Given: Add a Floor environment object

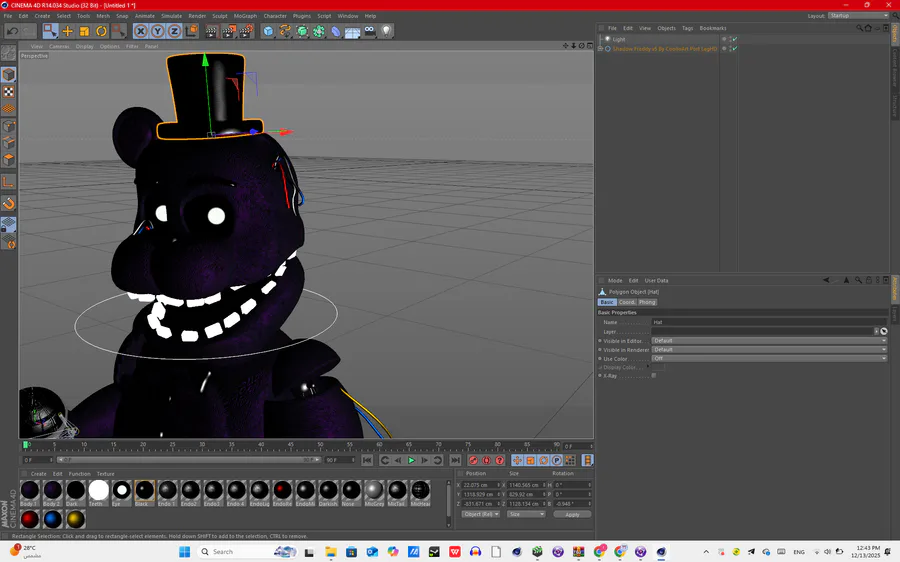Looking at the screenshot, I should pyautogui.click(x=352, y=31).
